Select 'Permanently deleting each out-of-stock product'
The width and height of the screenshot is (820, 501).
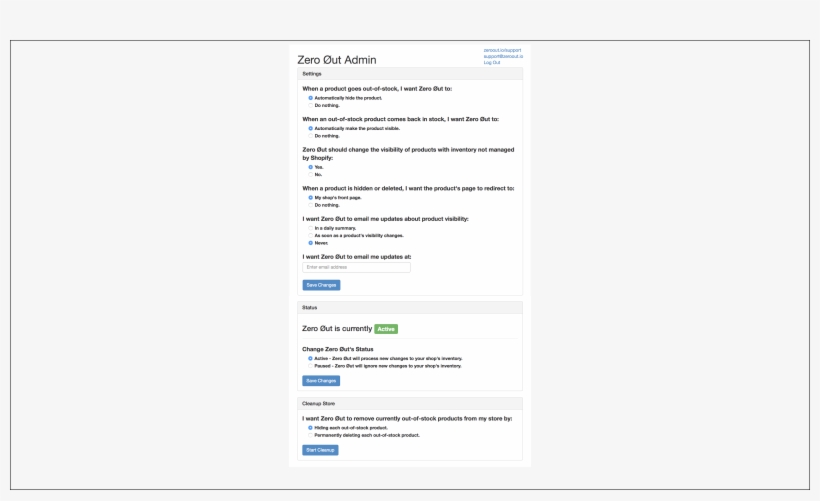tap(310, 435)
